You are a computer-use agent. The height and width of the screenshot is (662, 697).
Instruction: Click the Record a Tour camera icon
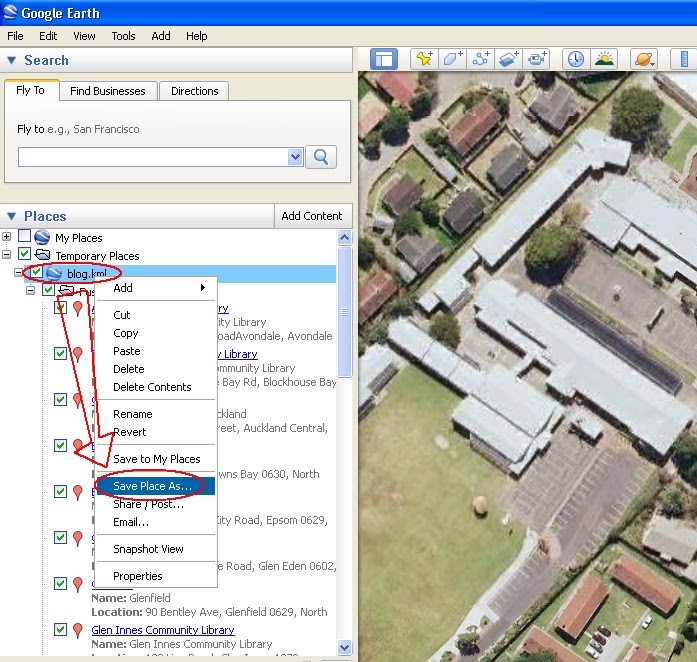537,59
